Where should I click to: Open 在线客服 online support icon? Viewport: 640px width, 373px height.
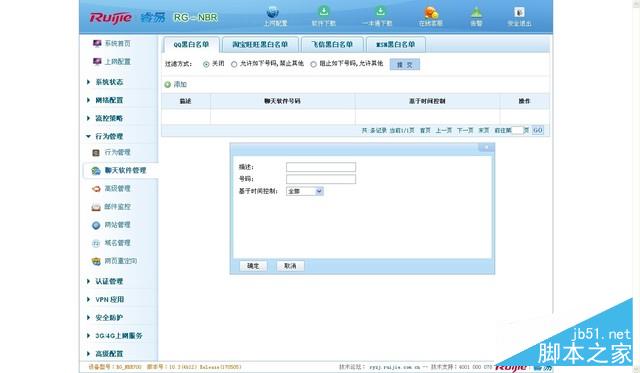[431, 12]
